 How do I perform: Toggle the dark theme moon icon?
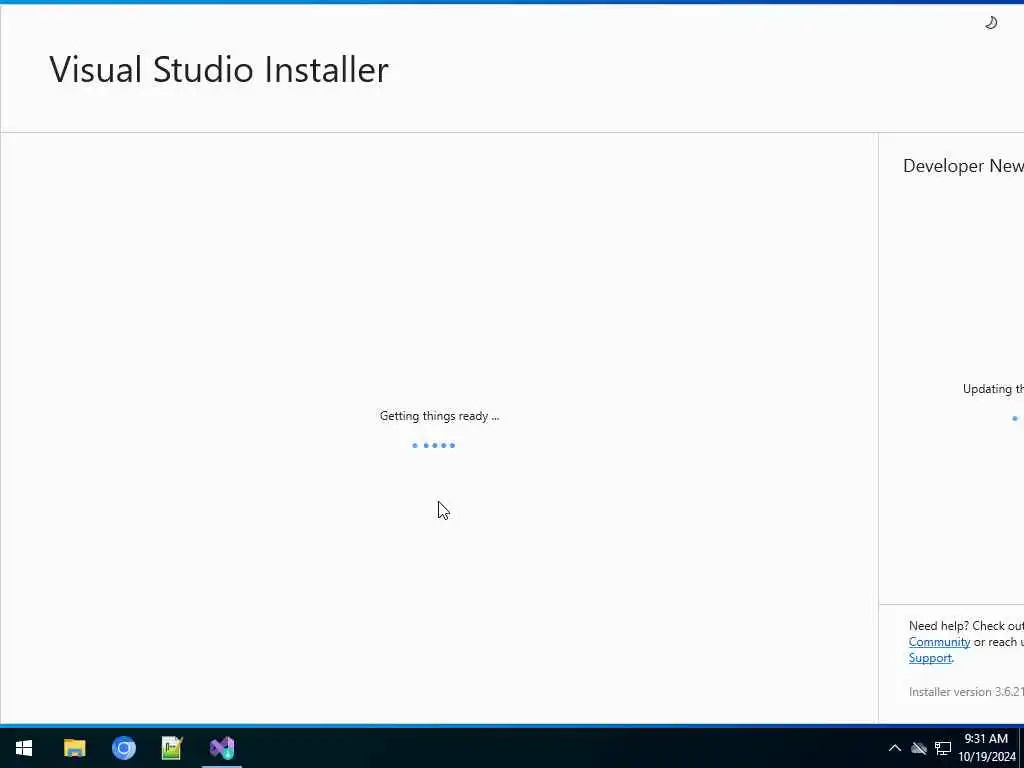(991, 23)
